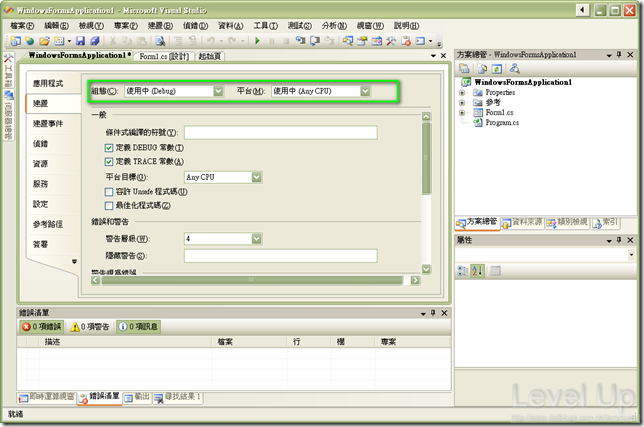Expand the Form1.cs node in 方案總管
This screenshot has height=427, width=644.
tap(462, 112)
